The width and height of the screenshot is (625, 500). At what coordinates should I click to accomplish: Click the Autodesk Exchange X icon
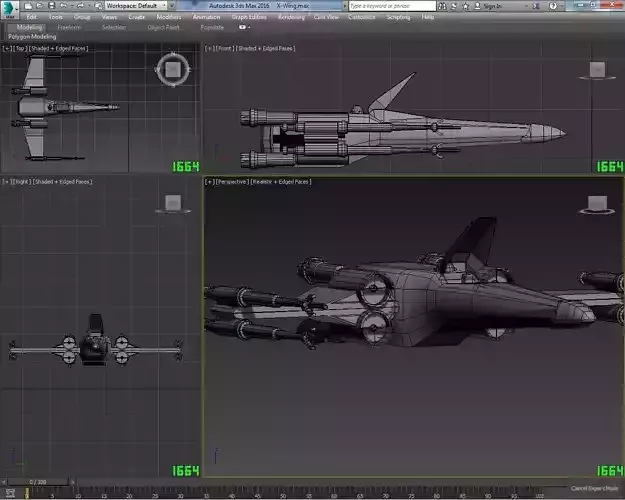pos(536,6)
